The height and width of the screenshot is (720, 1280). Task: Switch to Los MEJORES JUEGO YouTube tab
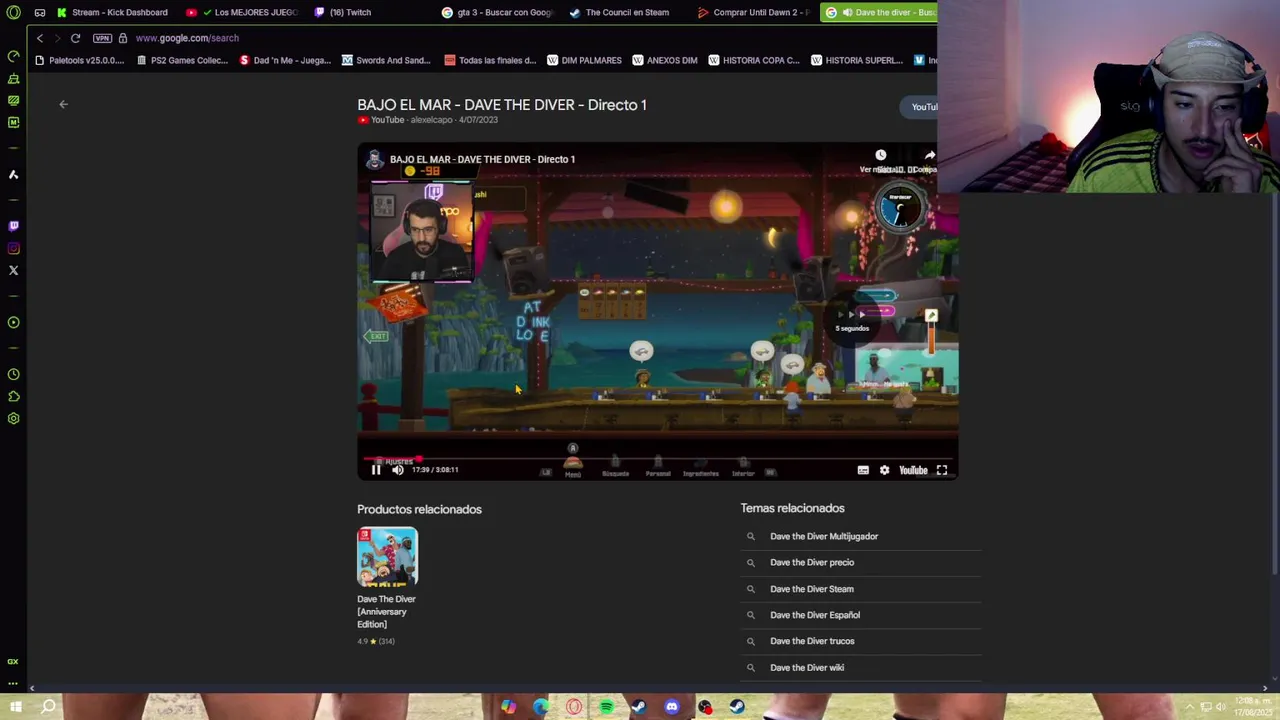click(242, 12)
